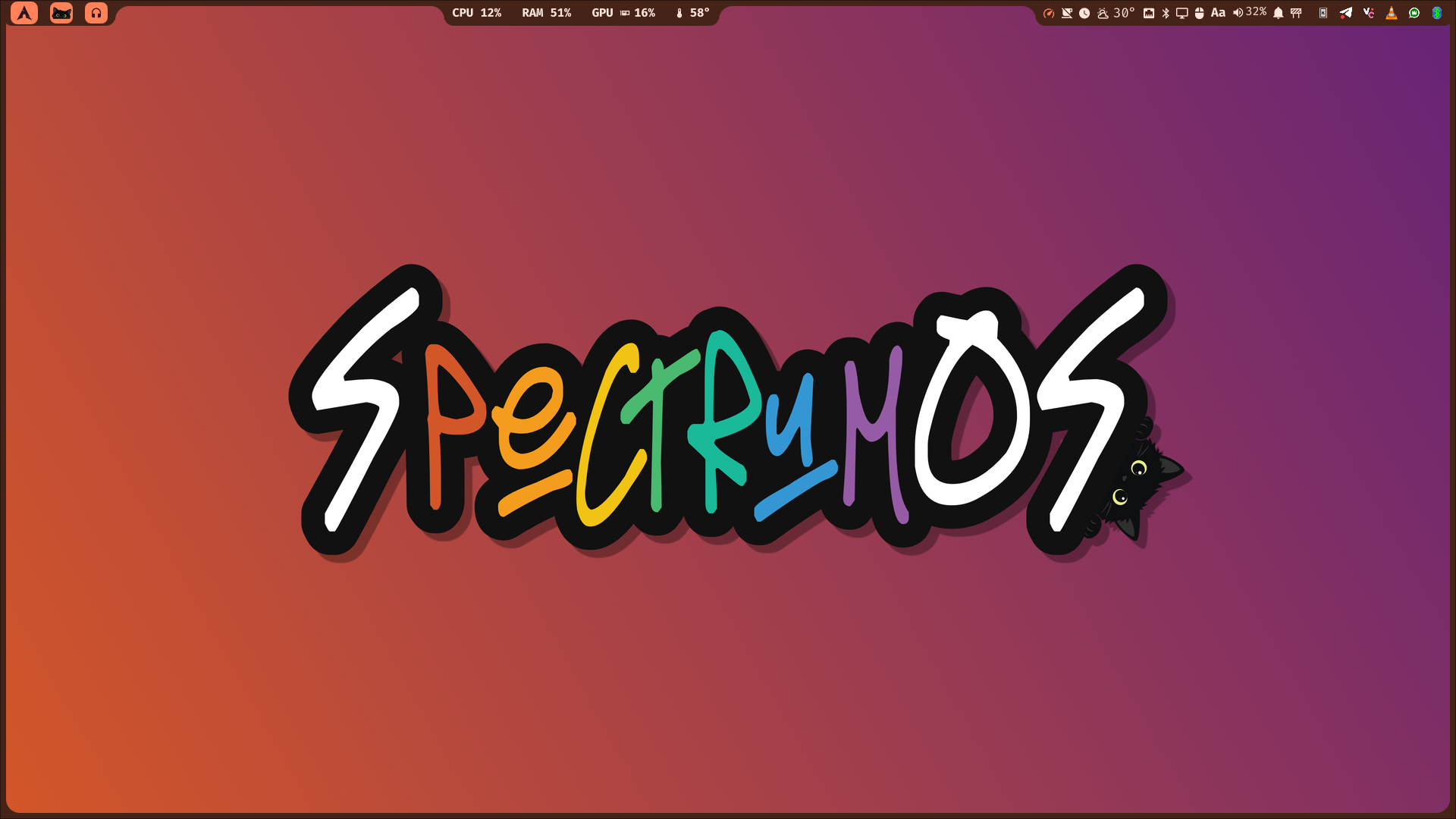Click the blue Bluetooth manager tray icon
Image resolution: width=1456 pixels, height=819 pixels.
pos(1437,13)
